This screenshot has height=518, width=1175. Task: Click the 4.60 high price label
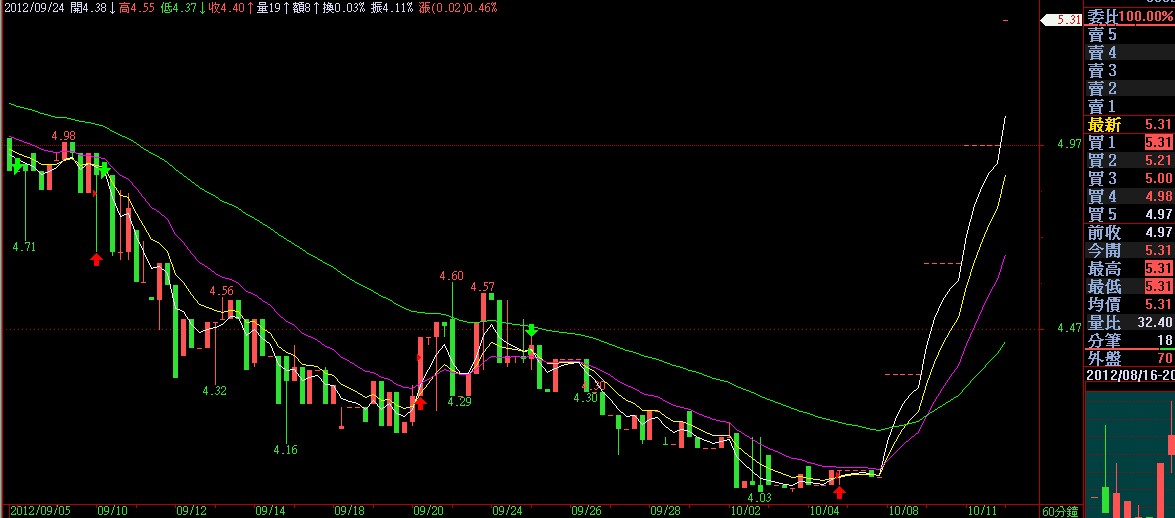[451, 277]
